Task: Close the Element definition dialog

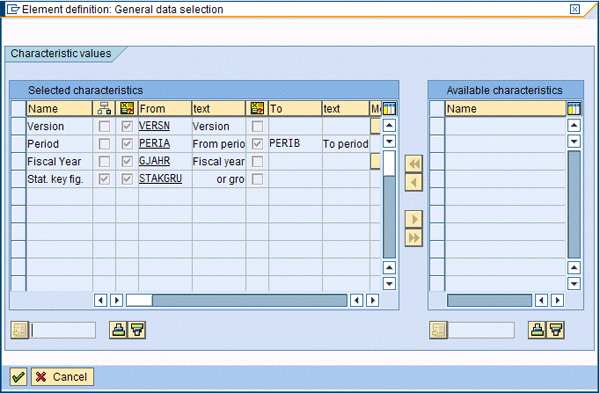Action: [x=575, y=9]
